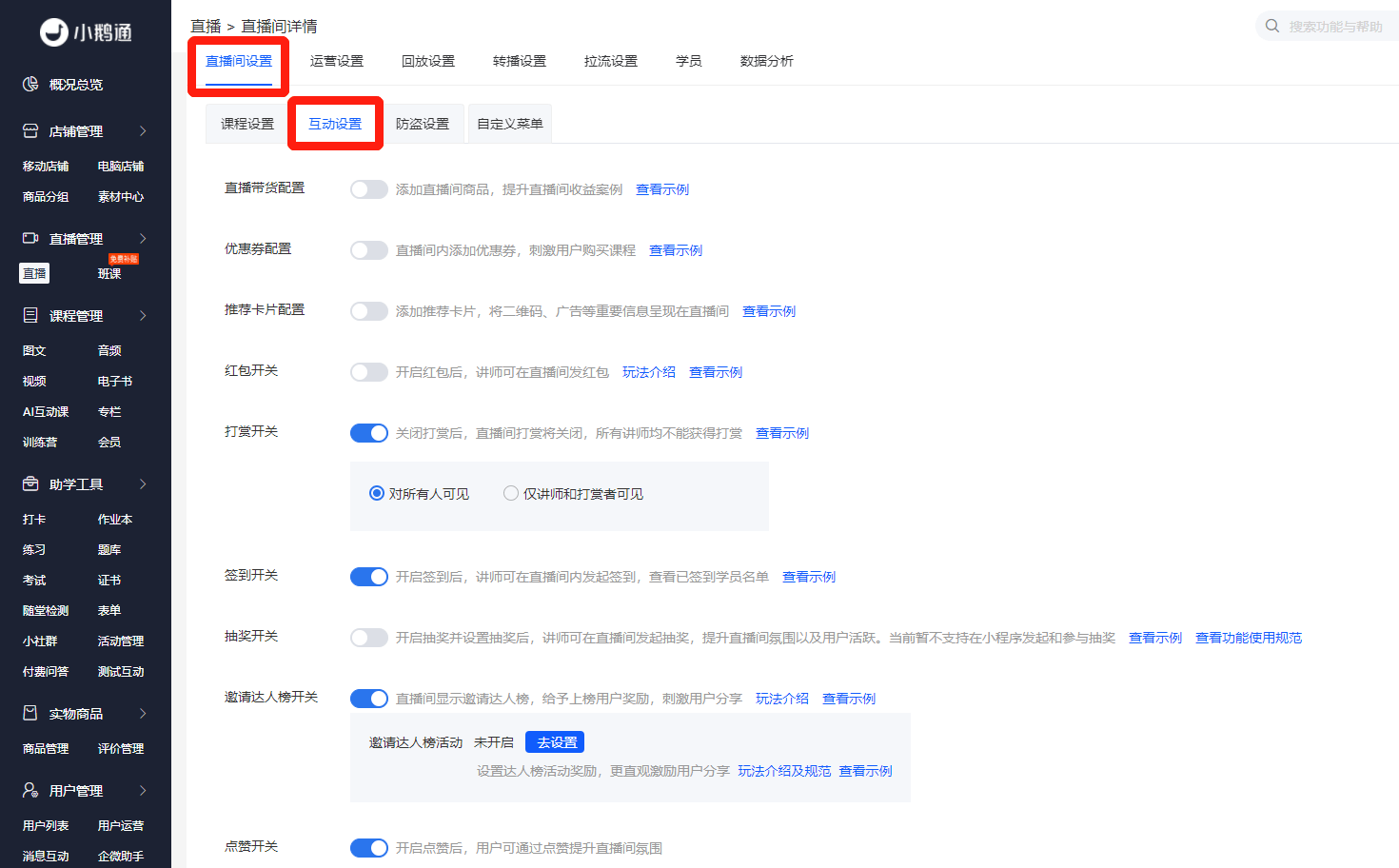Click the 用户管理 icon
The width and height of the screenshot is (1399, 868).
(x=30, y=789)
